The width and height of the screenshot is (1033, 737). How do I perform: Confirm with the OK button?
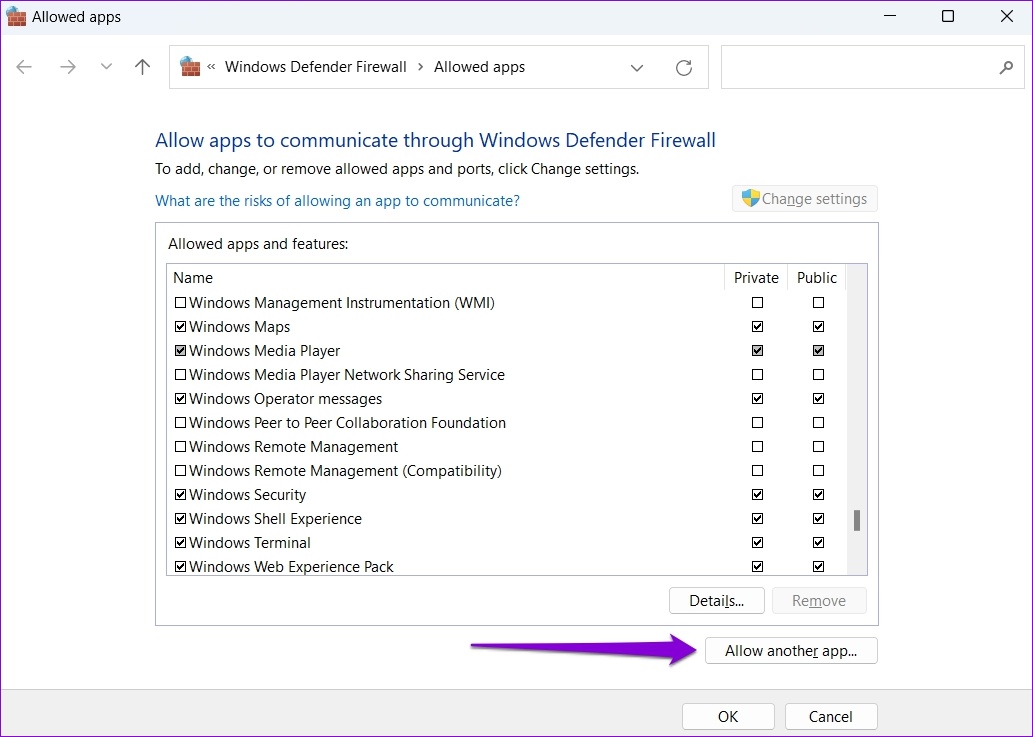coord(728,717)
